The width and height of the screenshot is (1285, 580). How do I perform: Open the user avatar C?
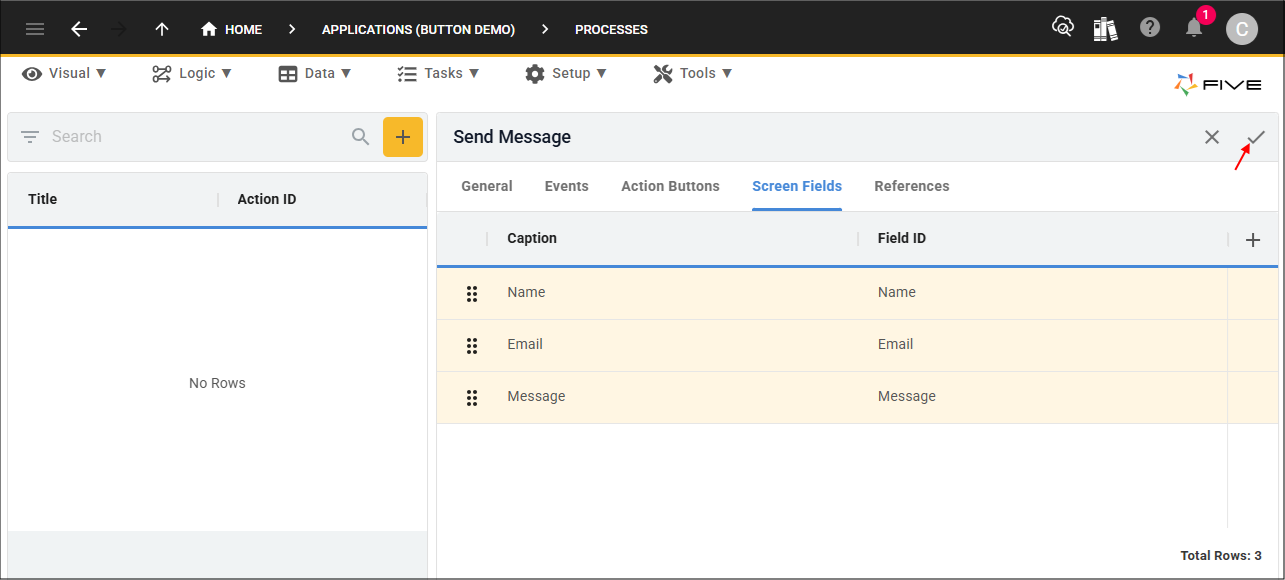pyautogui.click(x=1241, y=29)
